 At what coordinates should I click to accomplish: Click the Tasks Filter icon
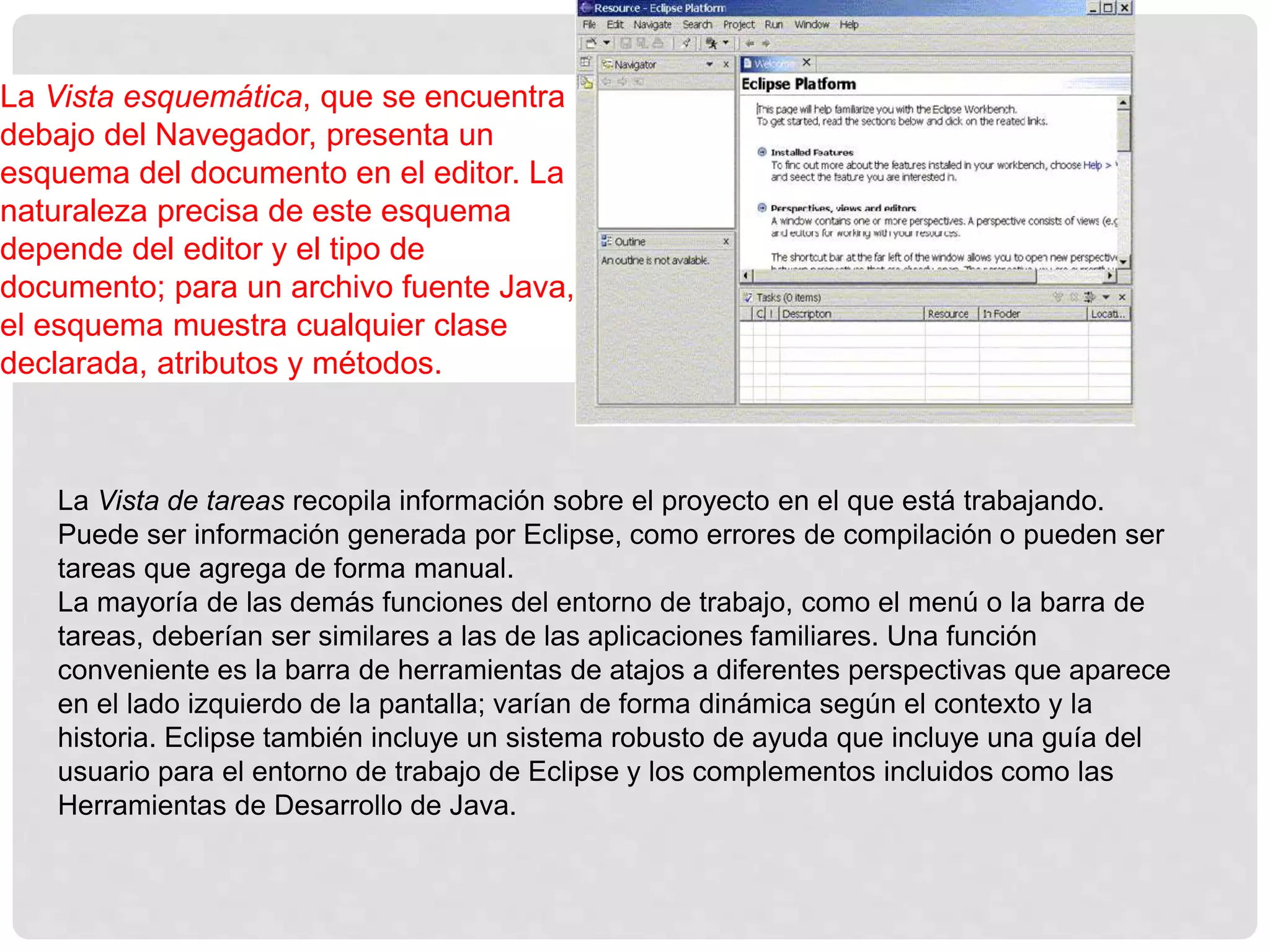[1090, 297]
